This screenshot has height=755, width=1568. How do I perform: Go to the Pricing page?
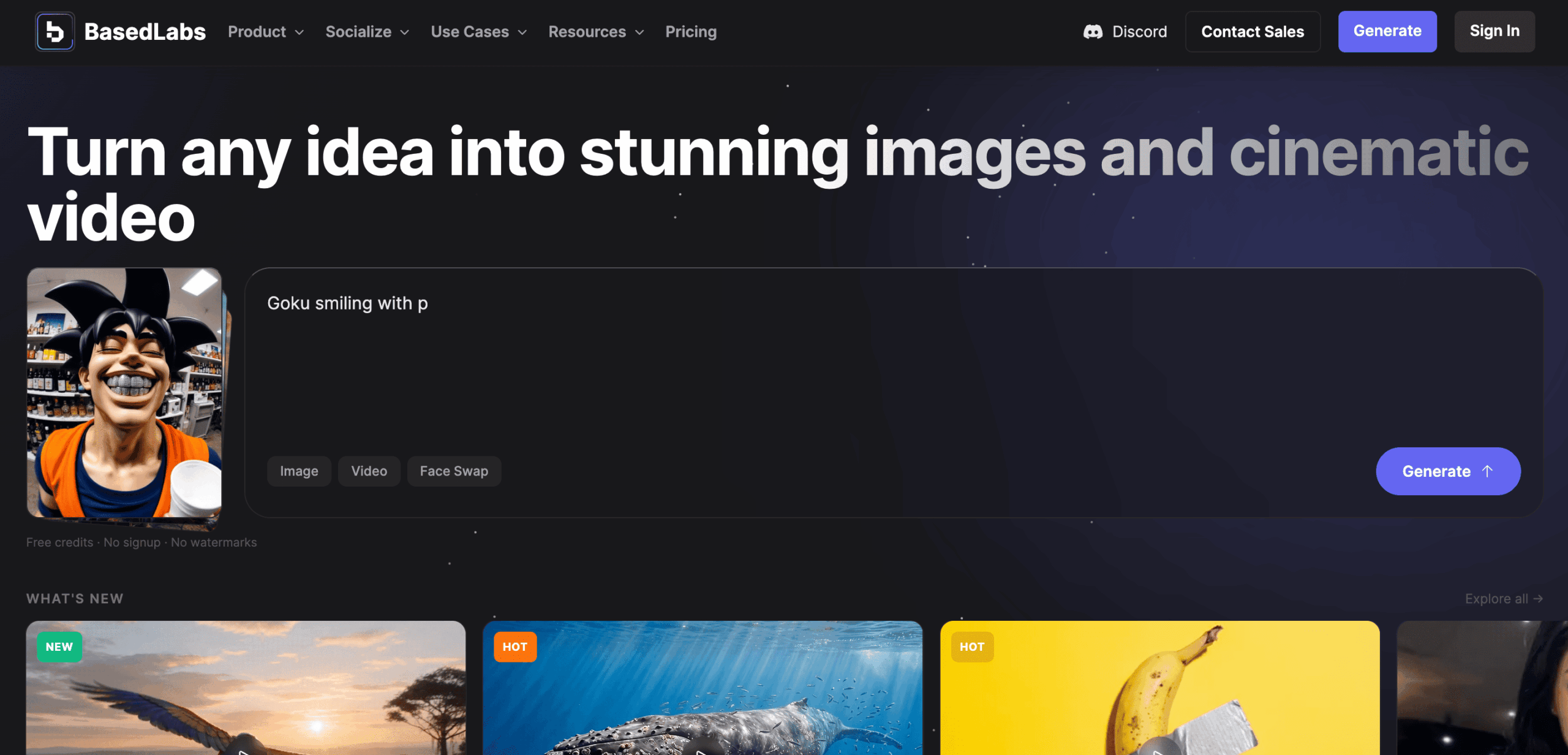click(x=691, y=32)
